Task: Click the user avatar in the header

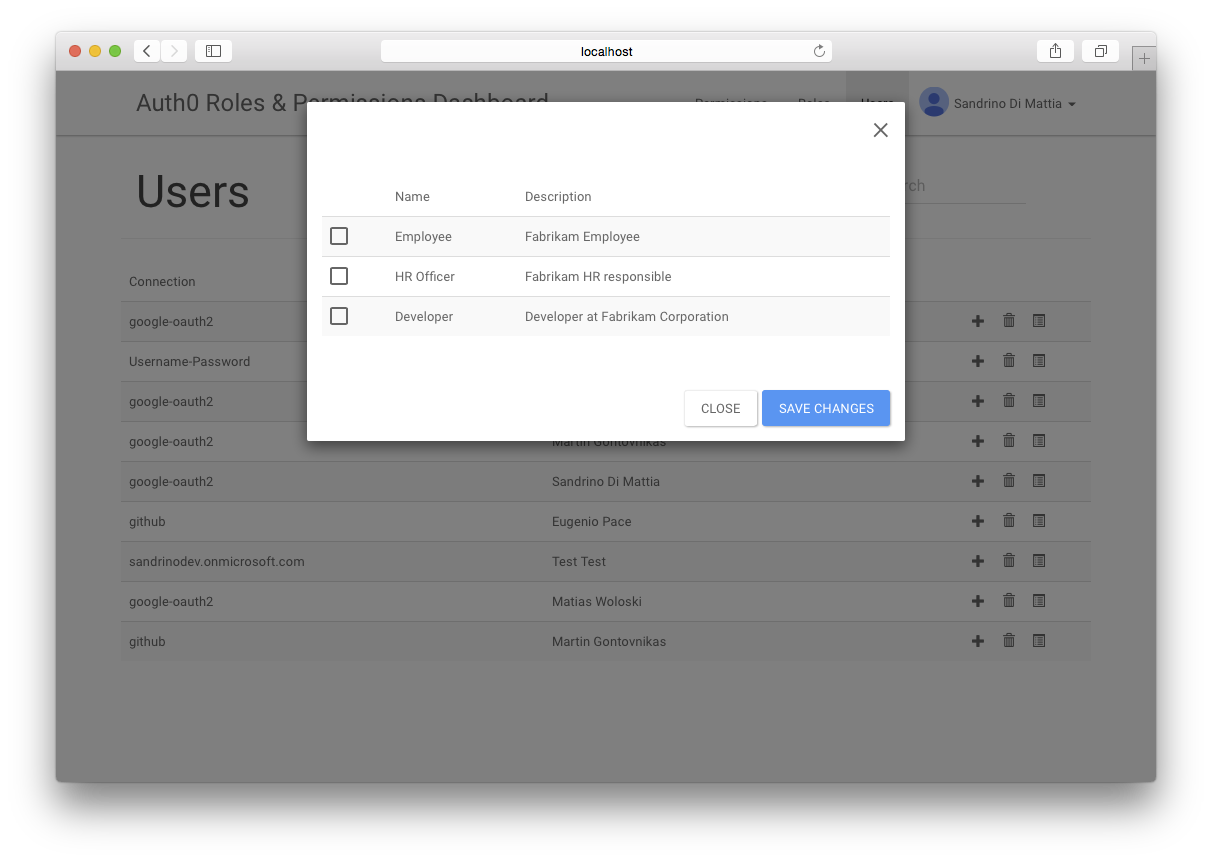Action: click(934, 103)
